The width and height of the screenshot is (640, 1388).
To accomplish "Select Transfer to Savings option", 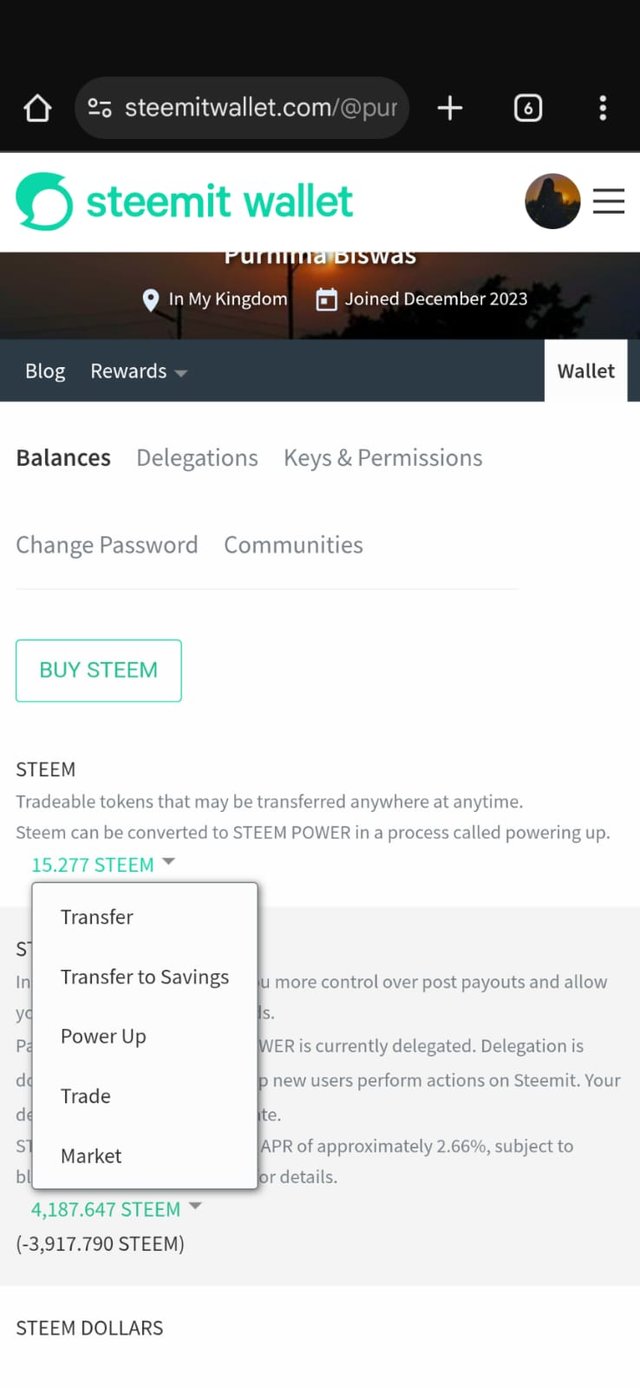I will pyautogui.click(x=145, y=977).
